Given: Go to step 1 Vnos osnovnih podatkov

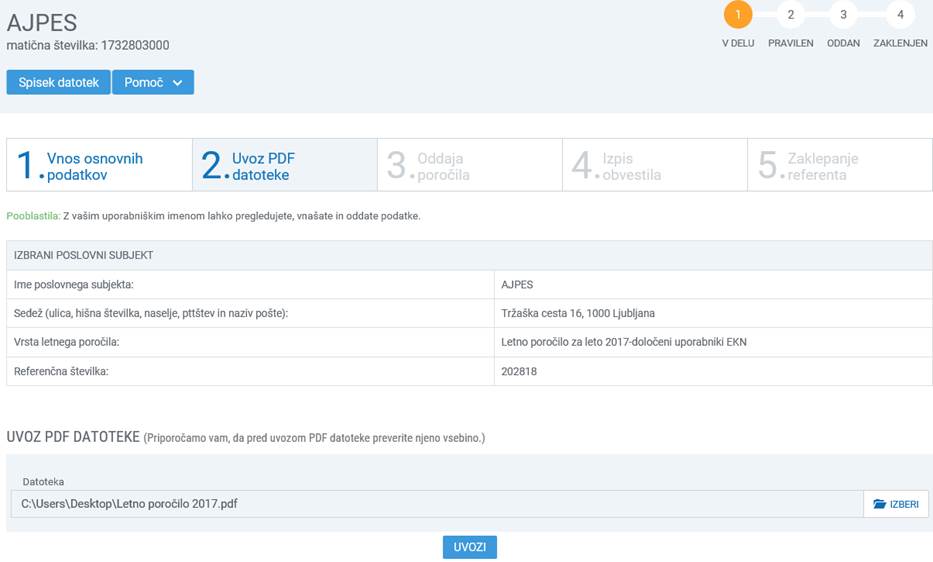Looking at the screenshot, I should point(99,165).
